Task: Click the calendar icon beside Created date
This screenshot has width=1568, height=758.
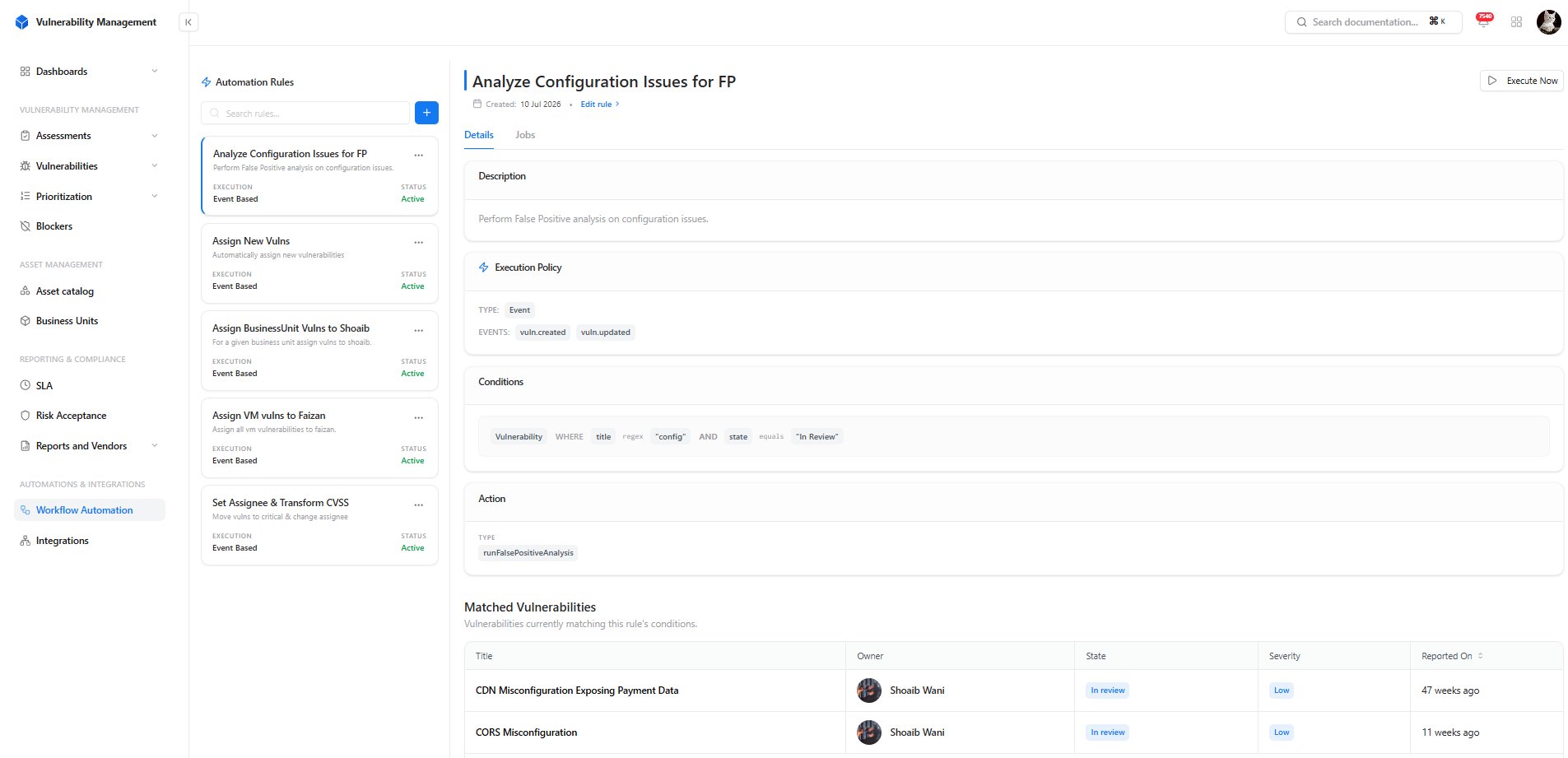Action: 477,104
